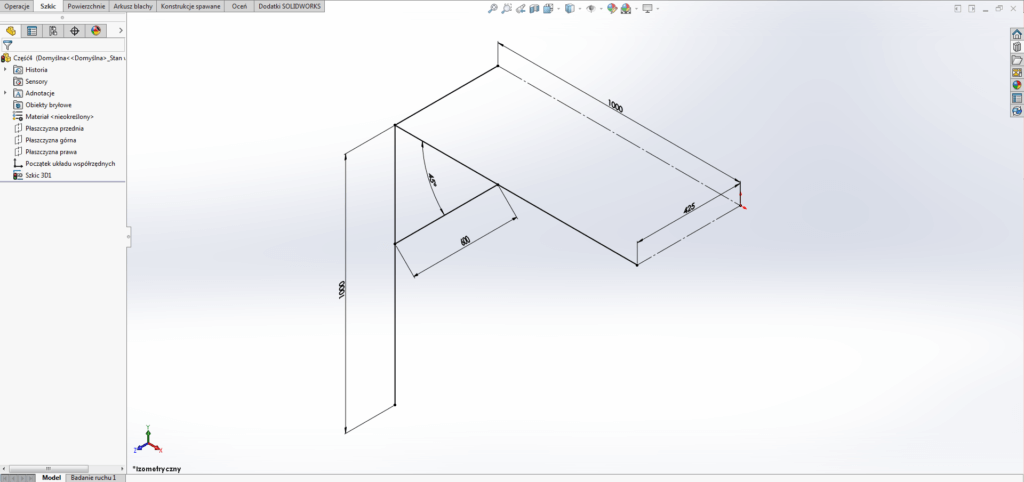Switch to the Dodatki SOLIDWORKS tab
The height and width of the screenshot is (482, 1024).
[289, 6]
